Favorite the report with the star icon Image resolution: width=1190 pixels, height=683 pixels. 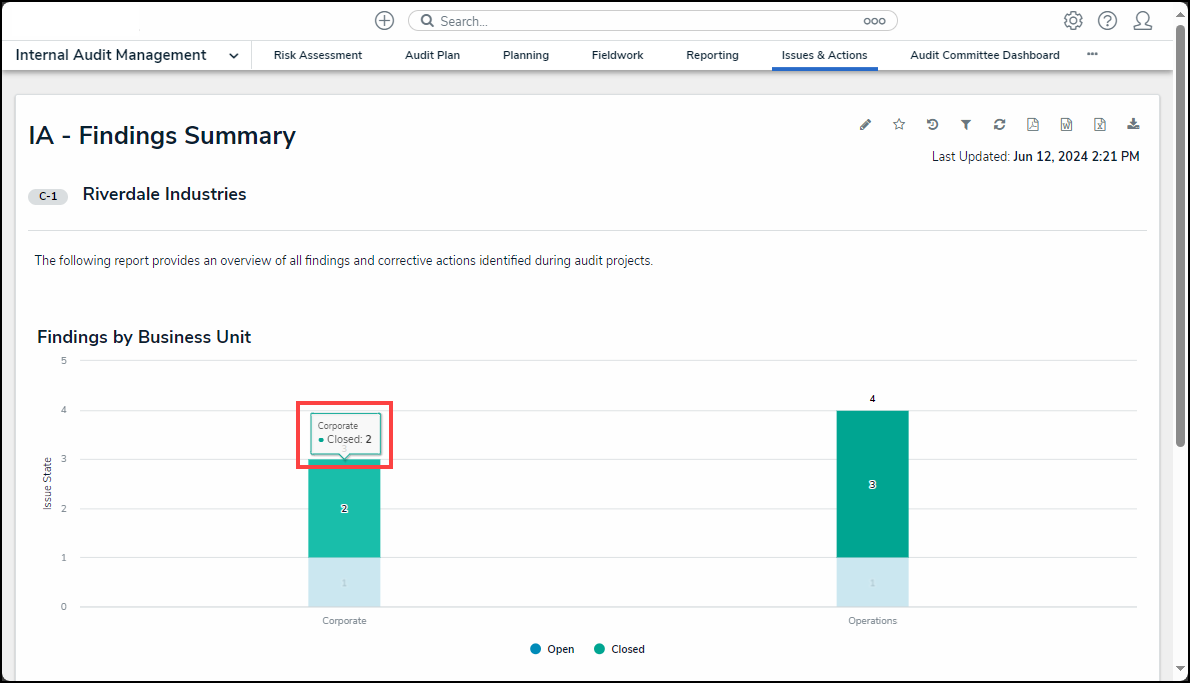(x=899, y=125)
